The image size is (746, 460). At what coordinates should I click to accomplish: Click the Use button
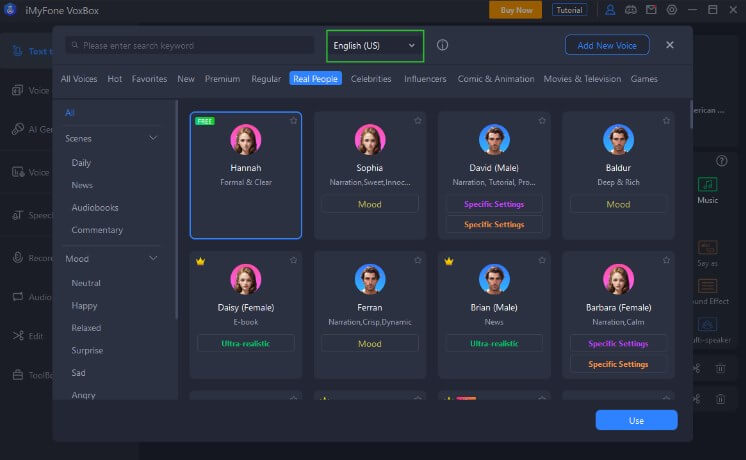(637, 420)
